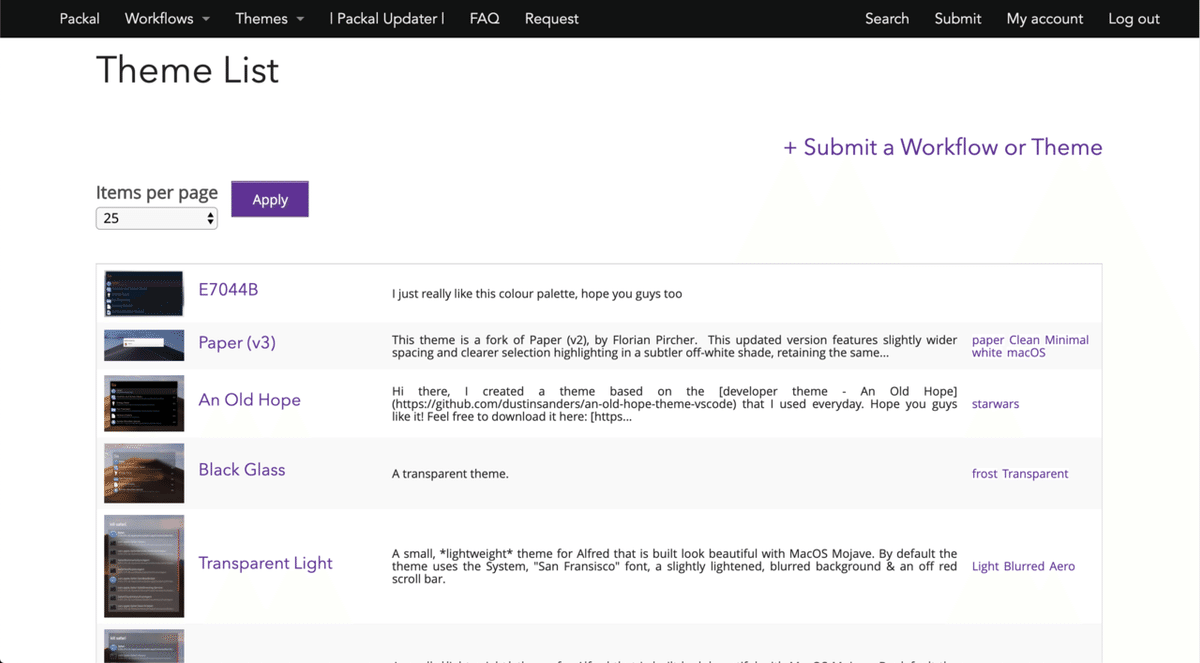Filter by the Light tag
The image size is (1200, 663).
pos(986,566)
